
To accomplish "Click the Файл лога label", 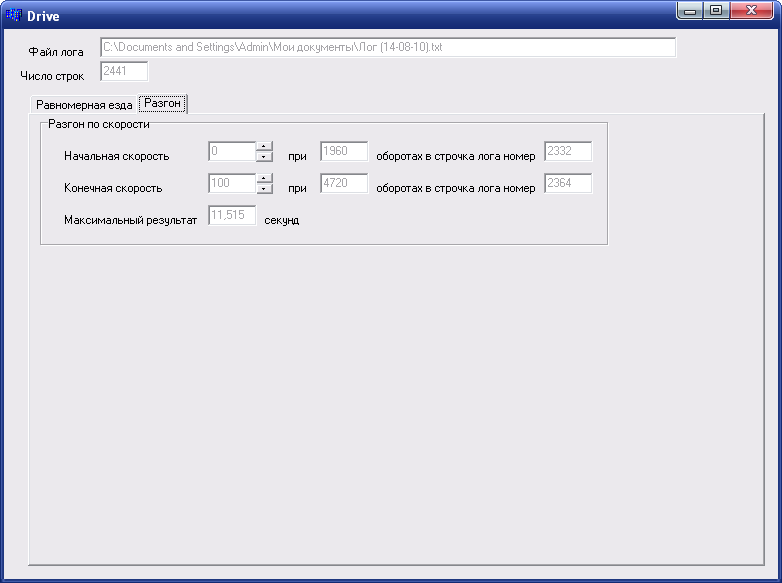I will pyautogui.click(x=56, y=52).
